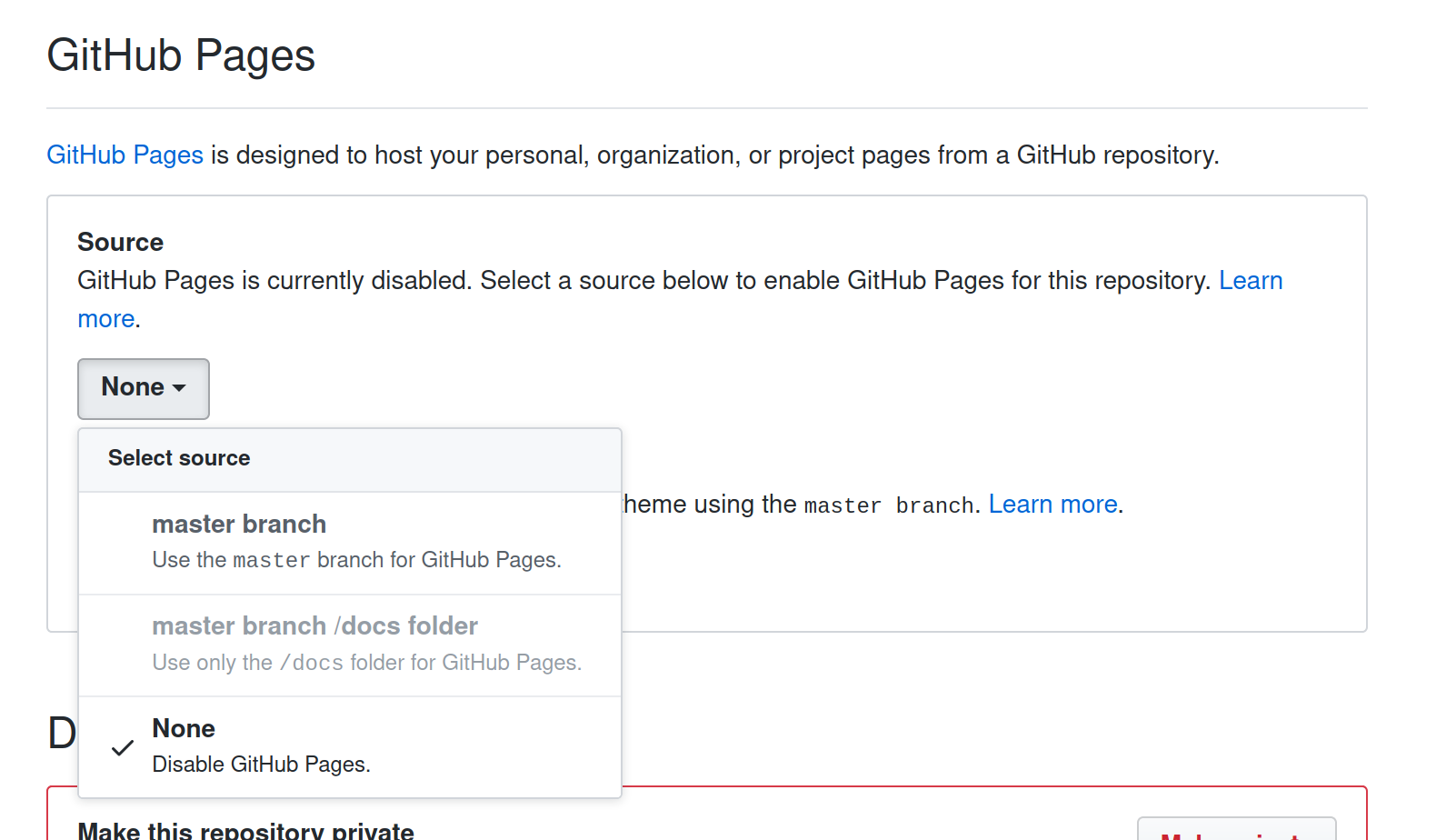Click the 'Disable GitHub Pages.' description text
This screenshot has height=840, width=1456.
(x=262, y=765)
